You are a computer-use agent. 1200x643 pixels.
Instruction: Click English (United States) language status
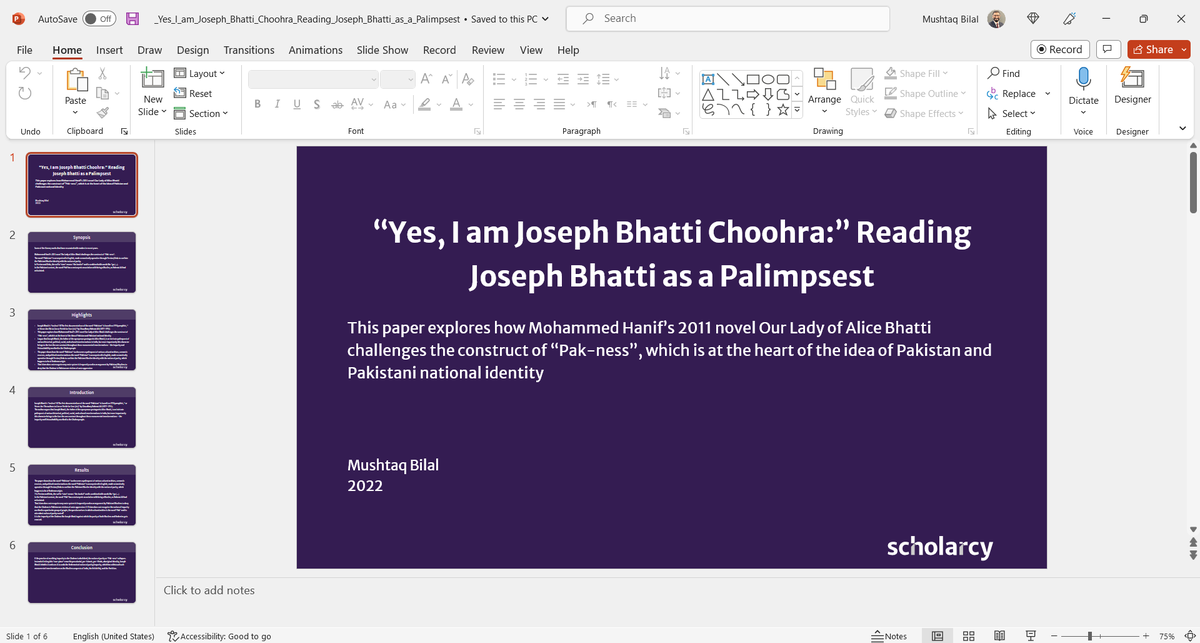click(x=114, y=636)
